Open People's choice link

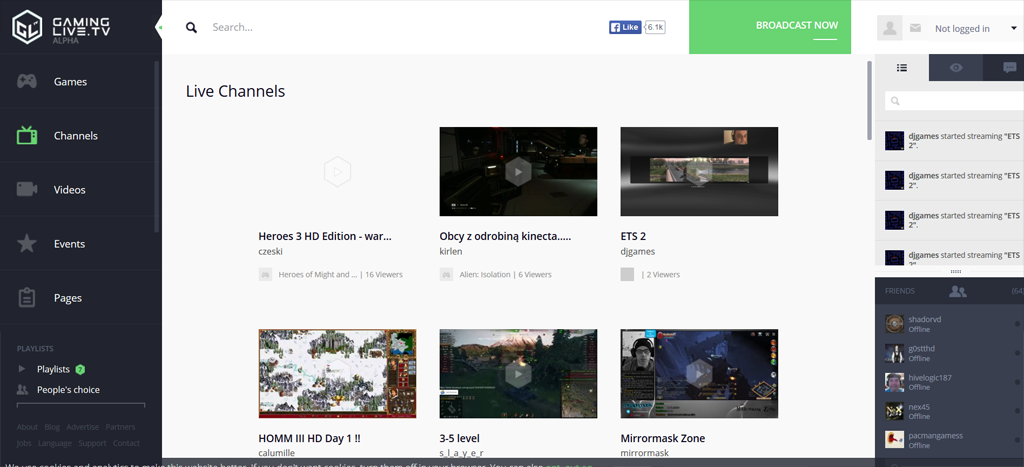68,390
